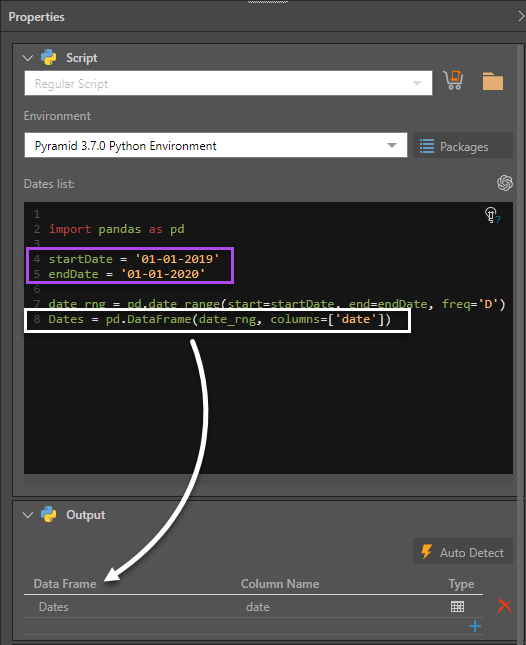Open the script marketplace cart icon
Screen dimensions: 526x645
(453, 80)
